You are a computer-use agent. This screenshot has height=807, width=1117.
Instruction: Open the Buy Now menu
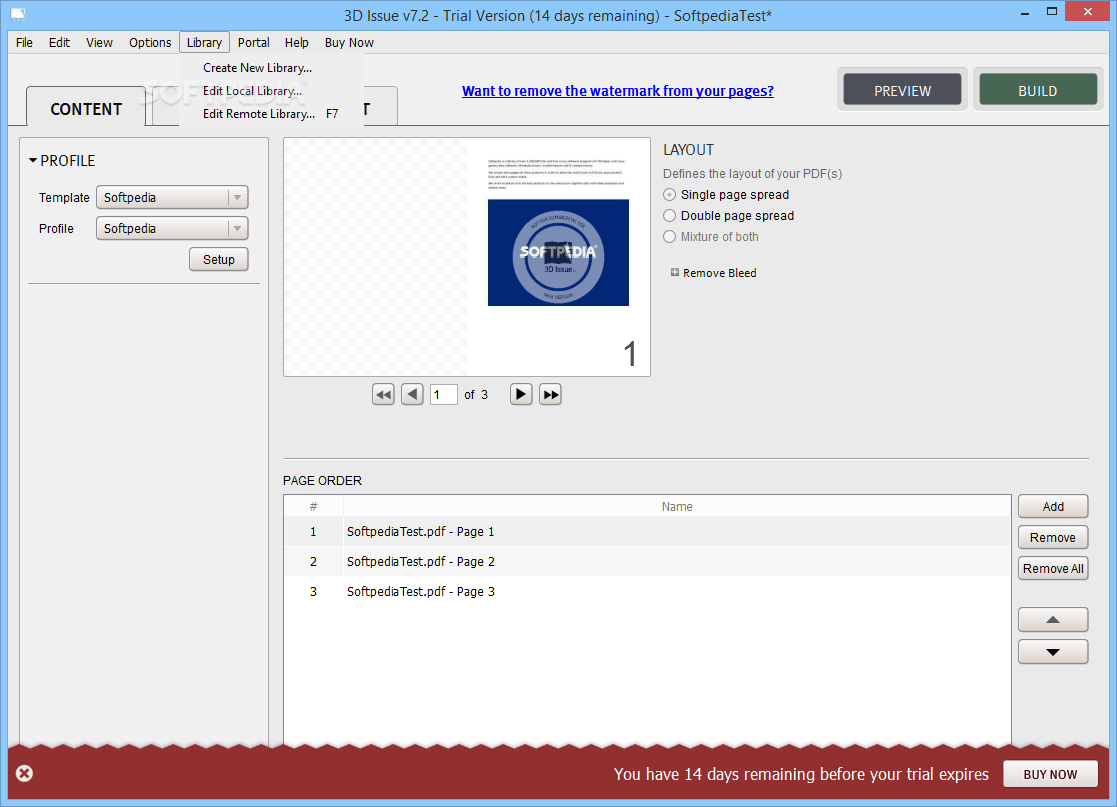349,43
